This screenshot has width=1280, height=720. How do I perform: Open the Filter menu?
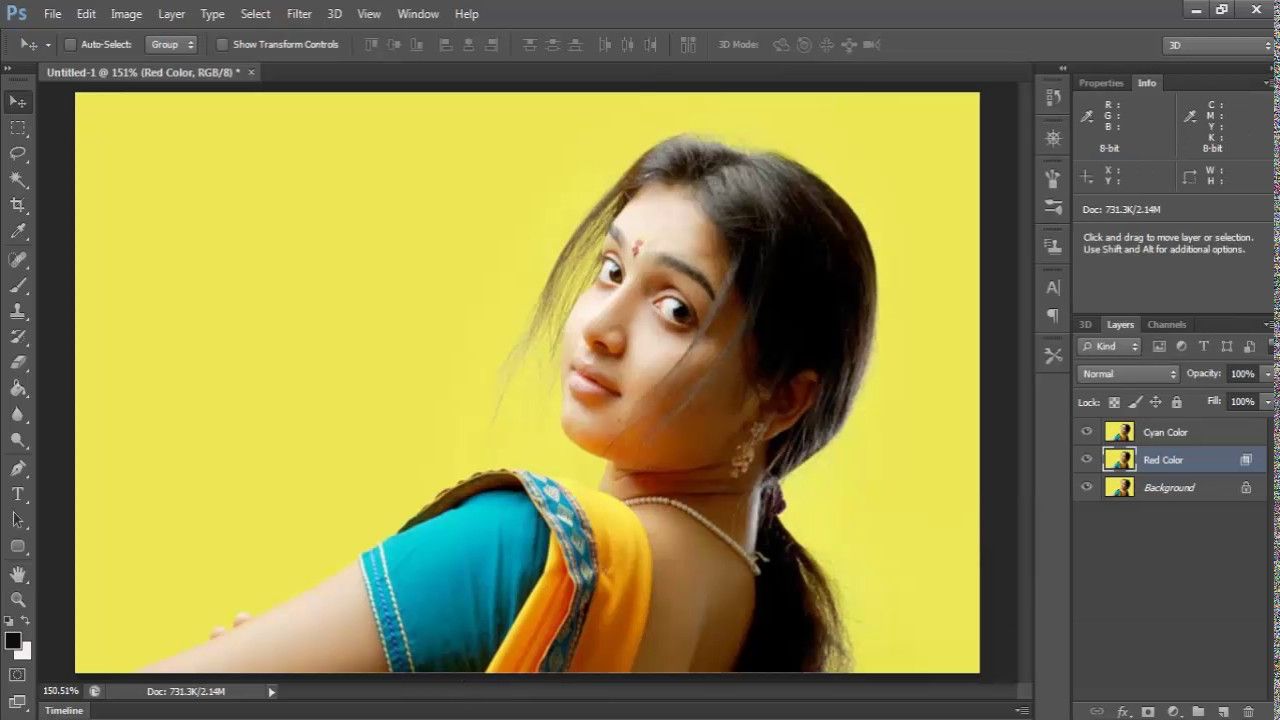[x=299, y=14]
